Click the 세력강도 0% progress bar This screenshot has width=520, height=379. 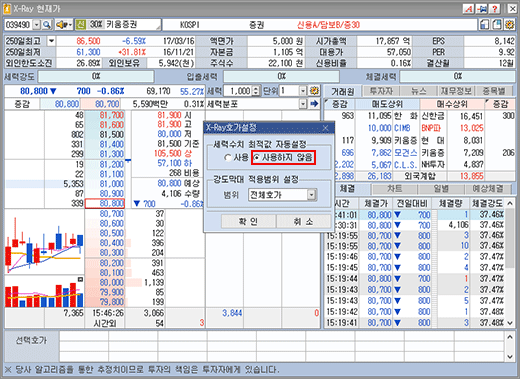tap(96, 76)
